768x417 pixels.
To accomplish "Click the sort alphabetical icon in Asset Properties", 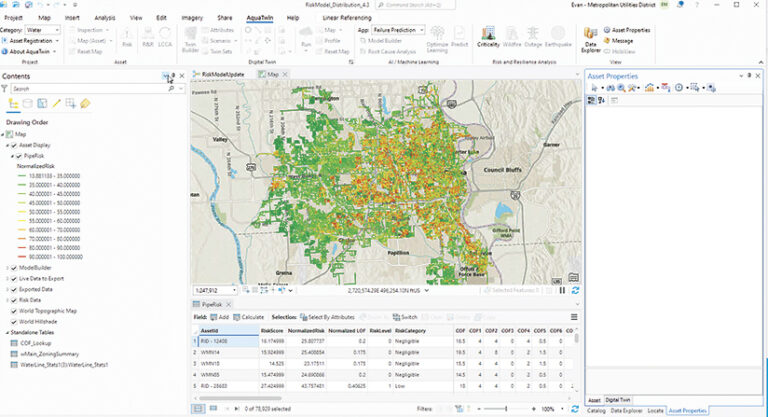I will click(601, 100).
